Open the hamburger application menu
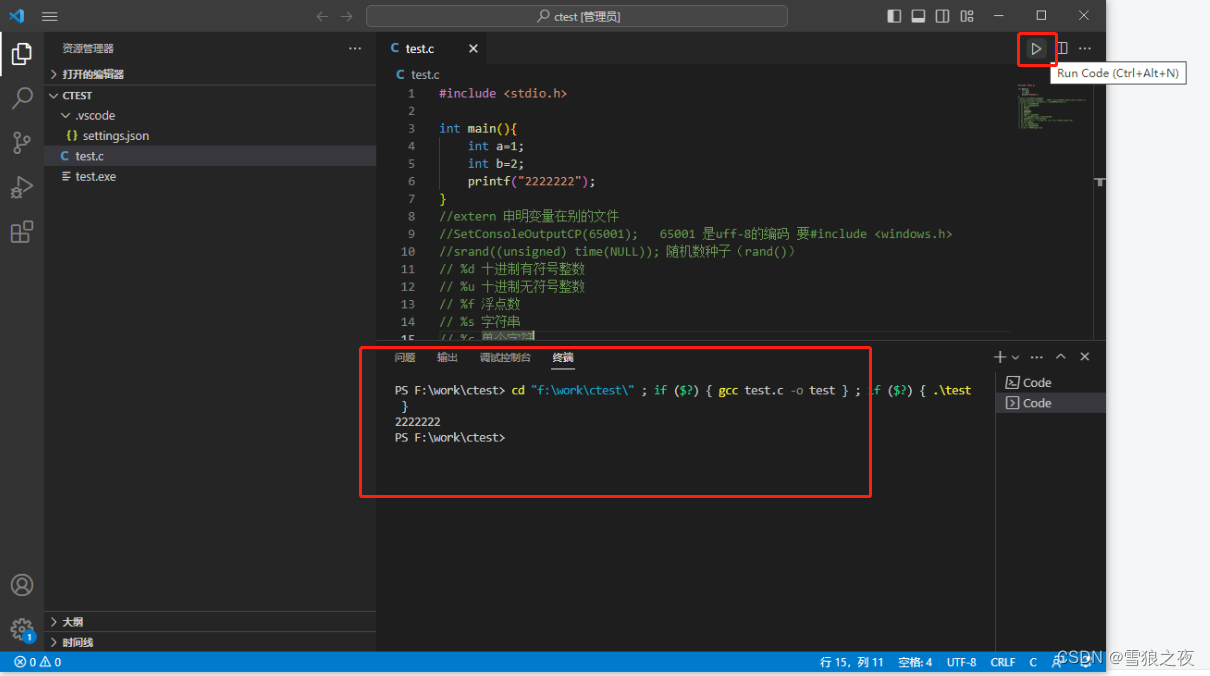The width and height of the screenshot is (1210, 676). click(x=50, y=16)
